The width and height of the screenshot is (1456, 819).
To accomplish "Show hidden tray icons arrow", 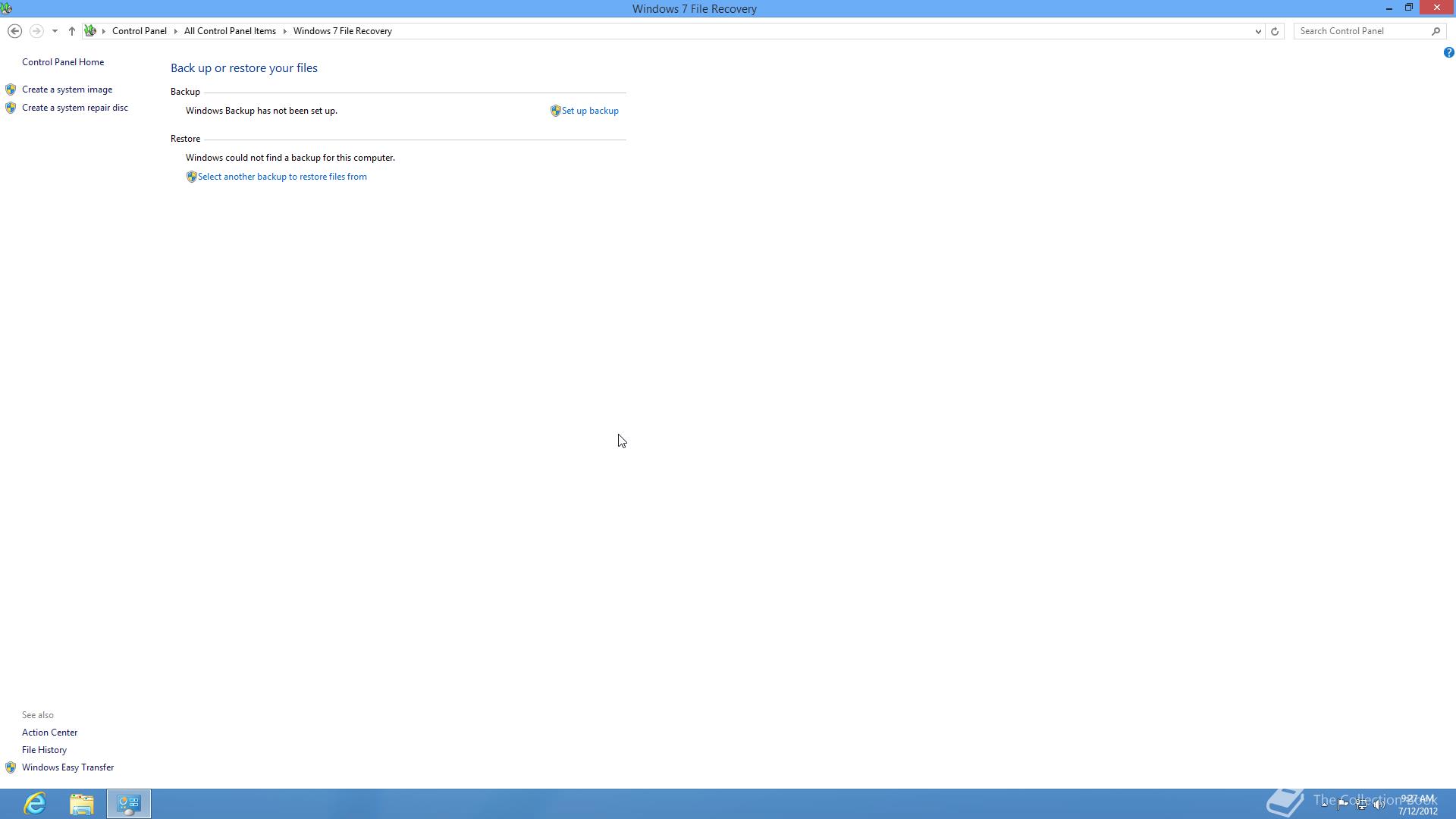I will tap(1324, 804).
